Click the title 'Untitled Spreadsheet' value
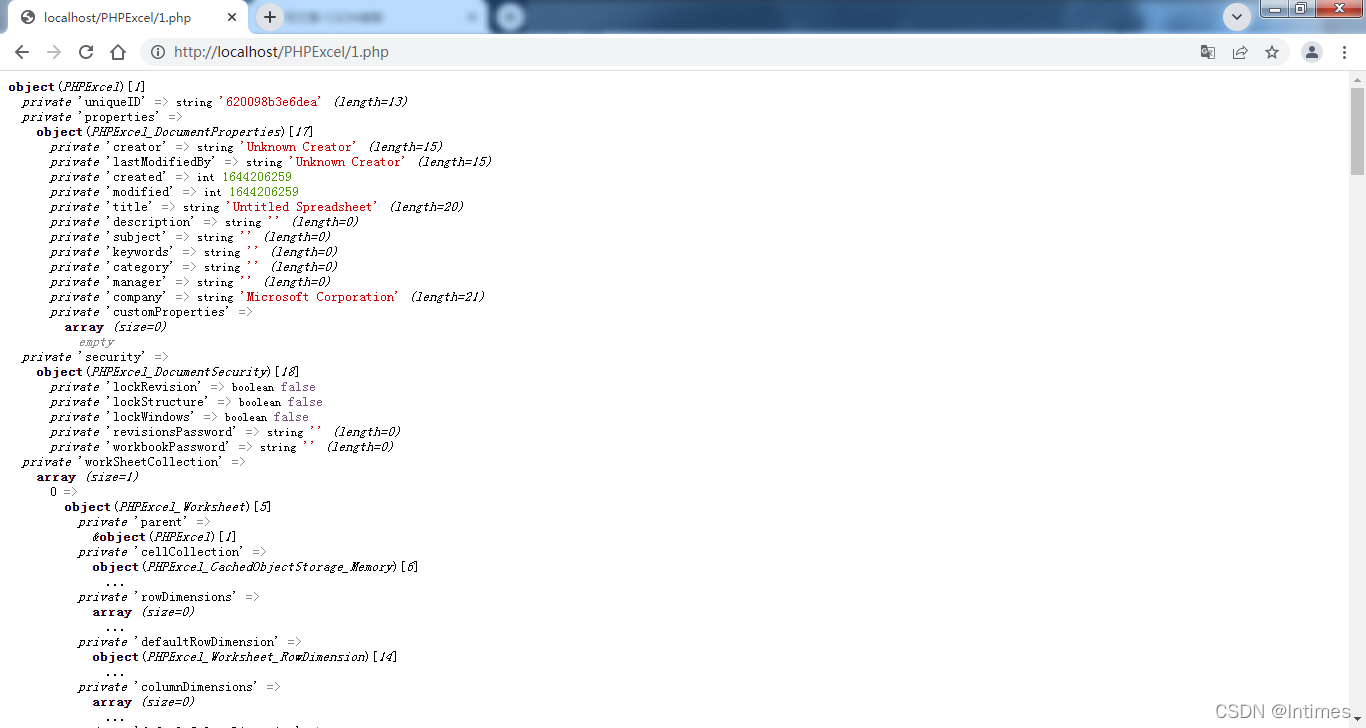Image resolution: width=1366 pixels, height=728 pixels. [x=302, y=207]
